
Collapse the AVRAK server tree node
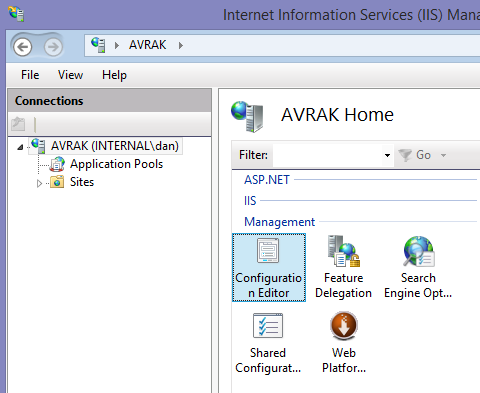(x=20, y=147)
